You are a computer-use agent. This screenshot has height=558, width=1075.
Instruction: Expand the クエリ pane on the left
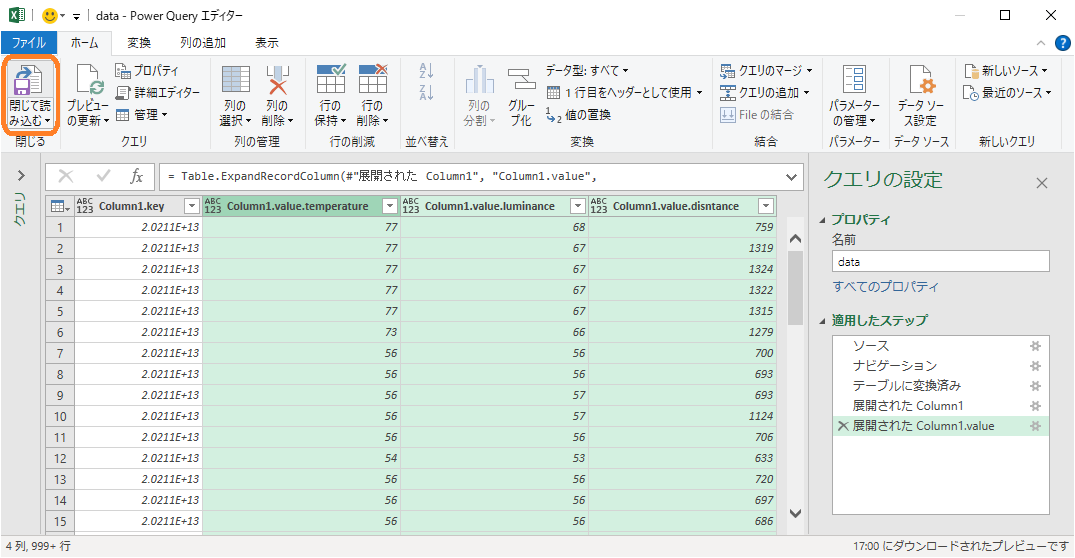point(20,176)
